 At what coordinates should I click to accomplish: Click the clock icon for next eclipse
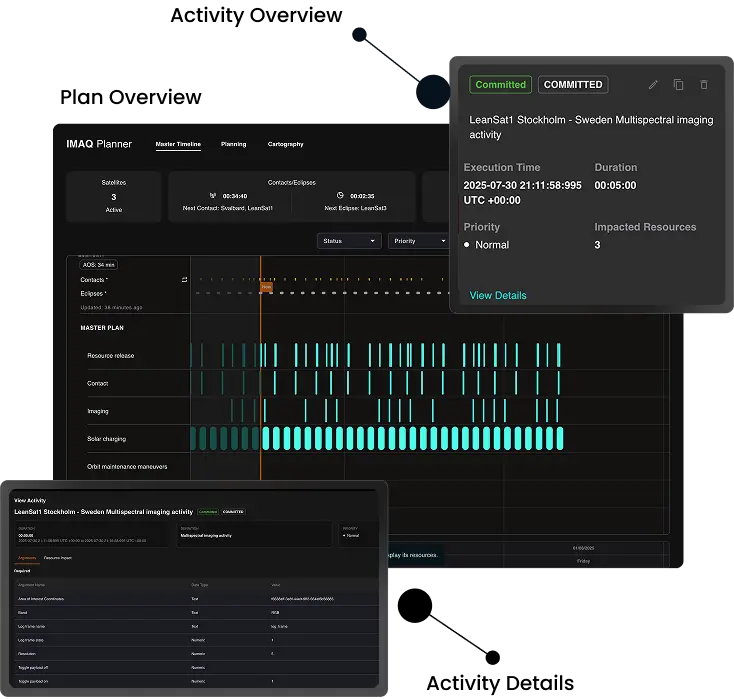[x=340, y=196]
